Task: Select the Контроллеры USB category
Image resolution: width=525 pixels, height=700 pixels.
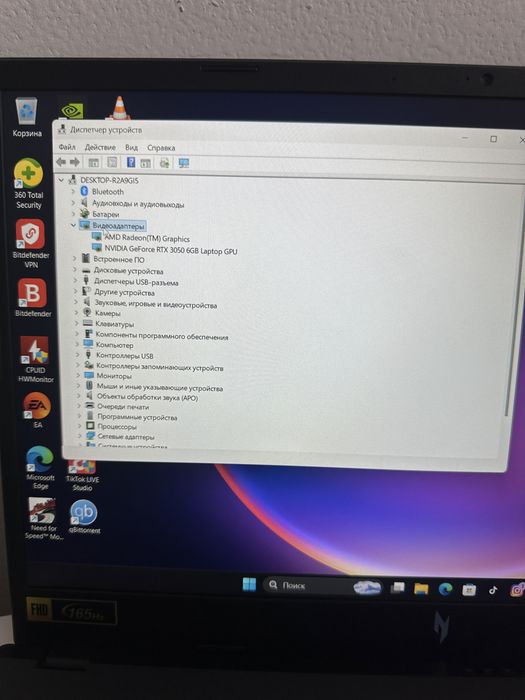Action: pos(125,356)
